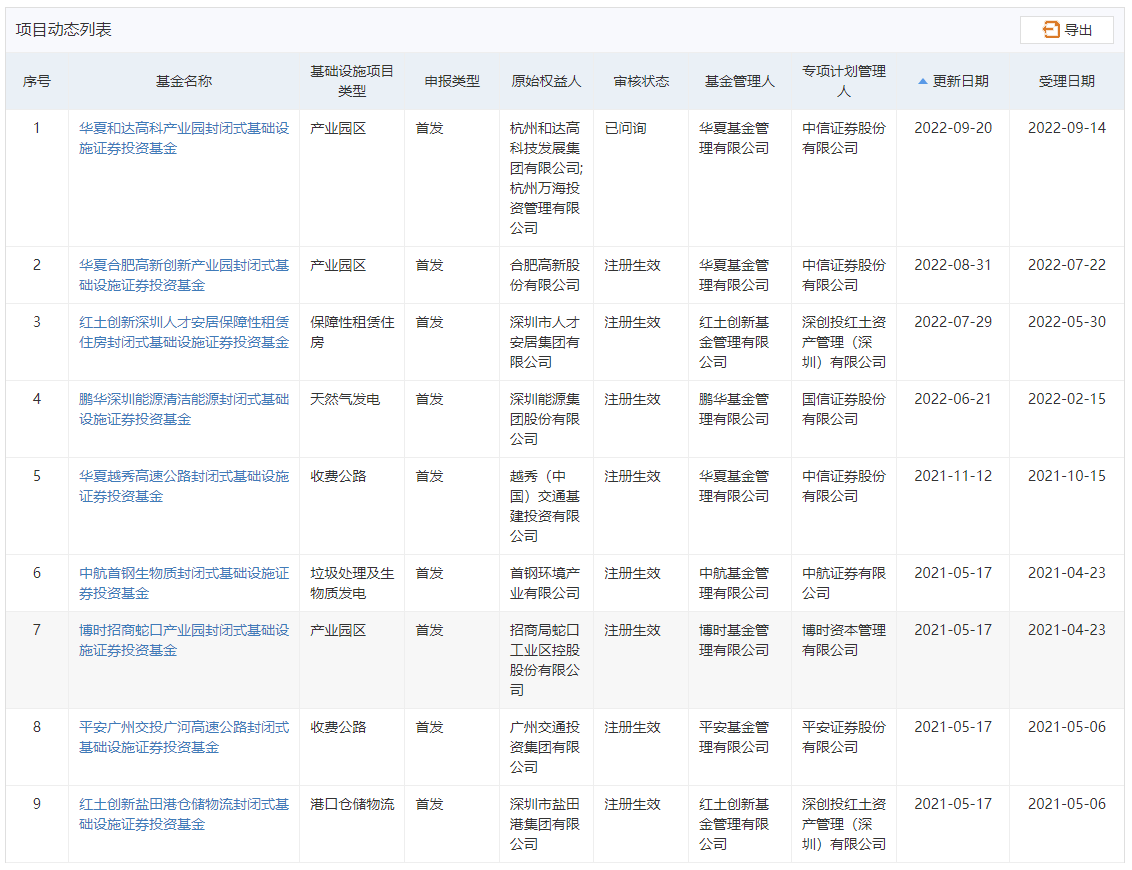Click the 项目动态列表 heading

click(64, 30)
